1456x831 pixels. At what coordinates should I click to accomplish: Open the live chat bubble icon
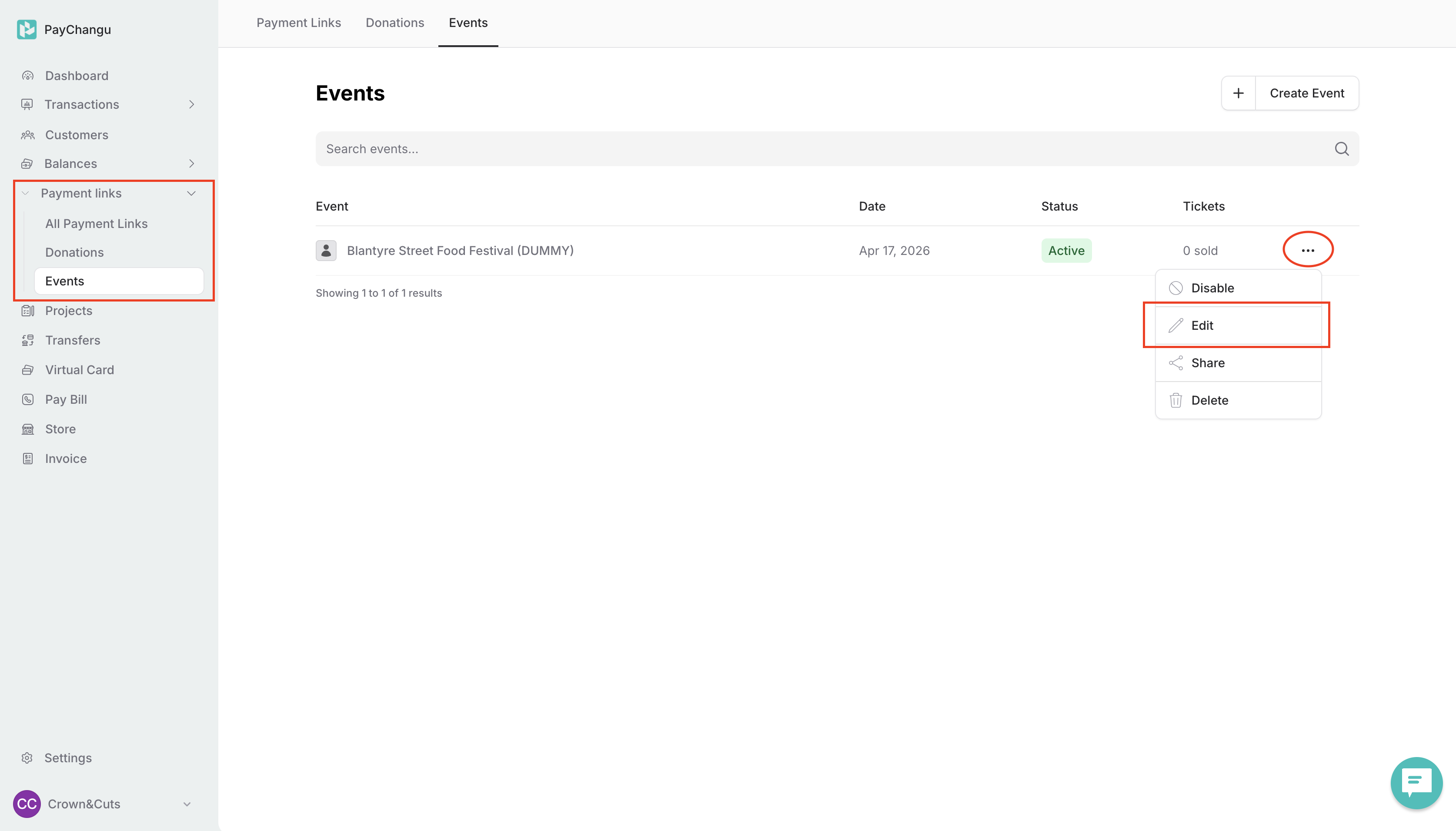[1416, 782]
